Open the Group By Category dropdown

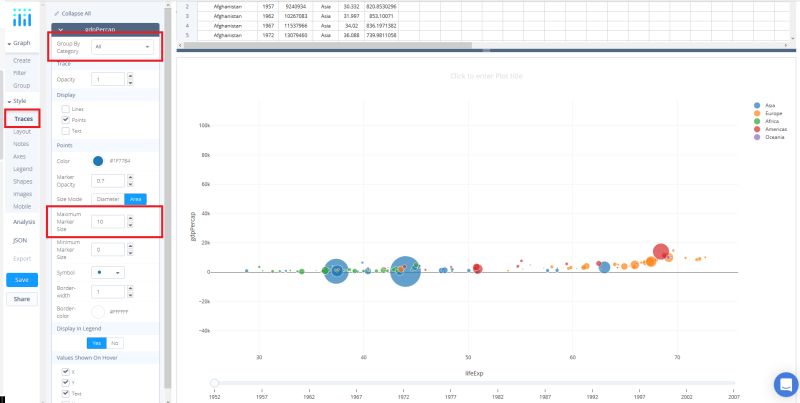122,46
